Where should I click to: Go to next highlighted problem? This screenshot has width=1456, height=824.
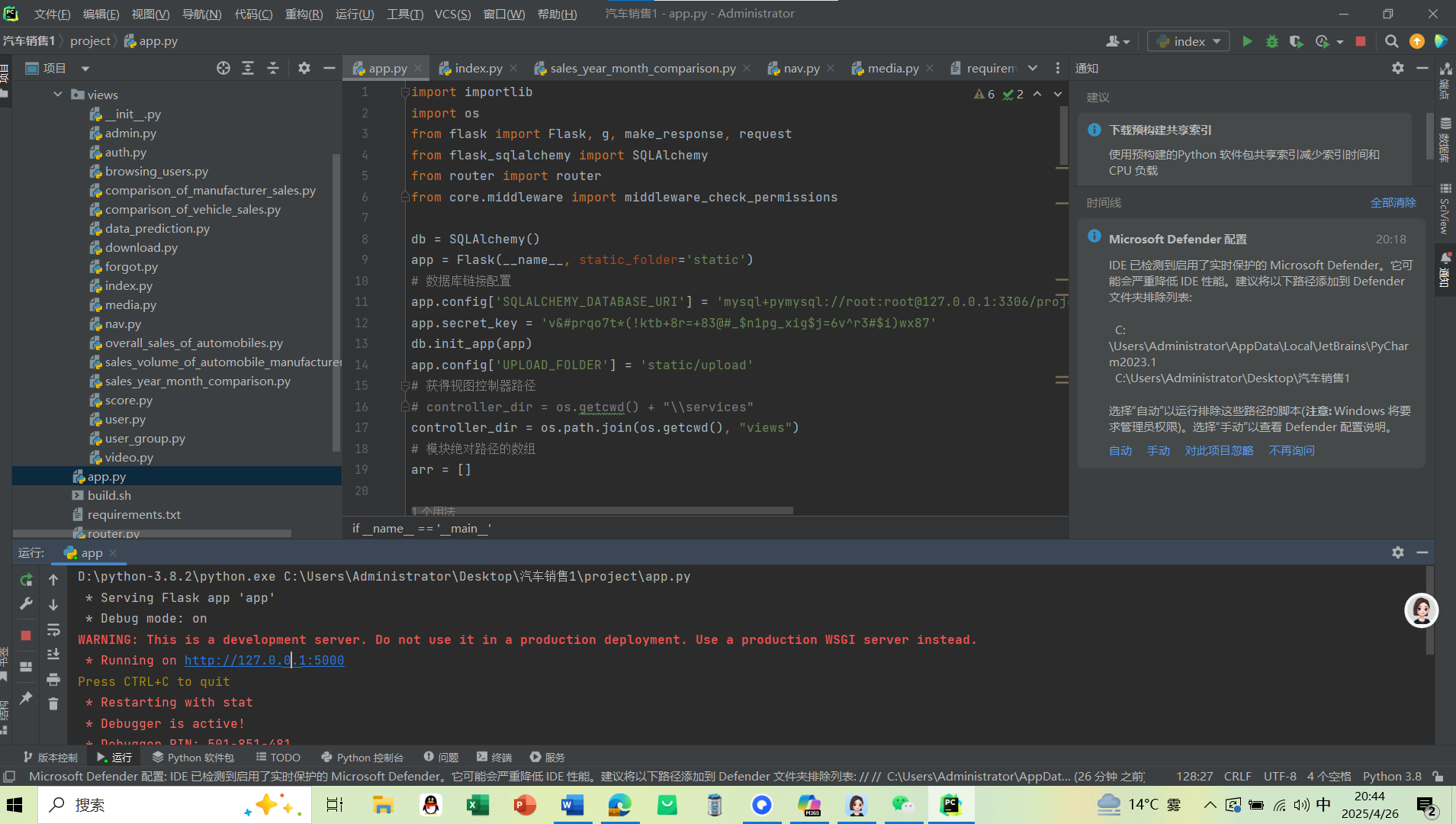pyautogui.click(x=1058, y=94)
